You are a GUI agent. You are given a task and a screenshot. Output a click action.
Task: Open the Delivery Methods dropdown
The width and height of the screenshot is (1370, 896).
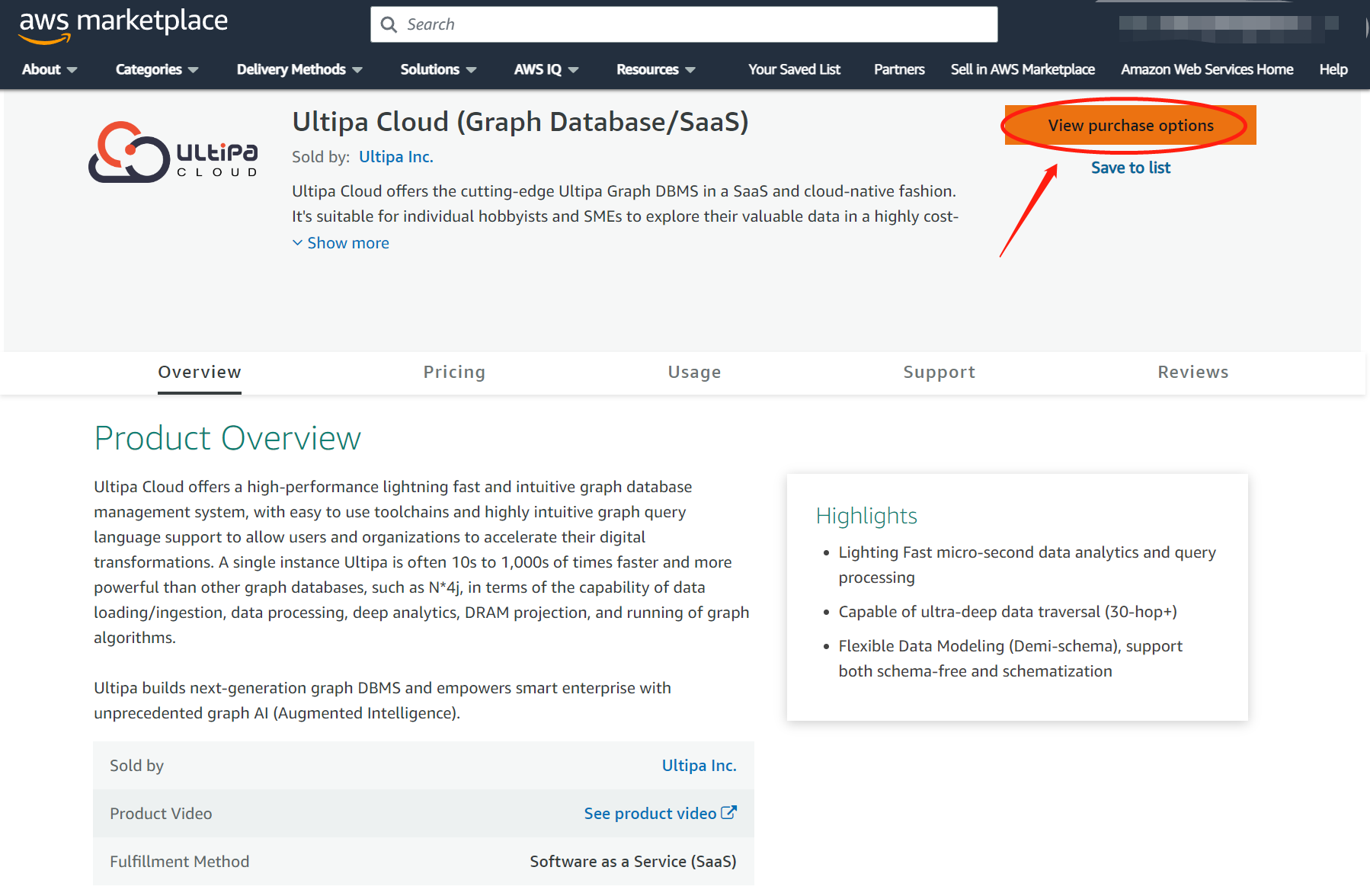pos(299,69)
